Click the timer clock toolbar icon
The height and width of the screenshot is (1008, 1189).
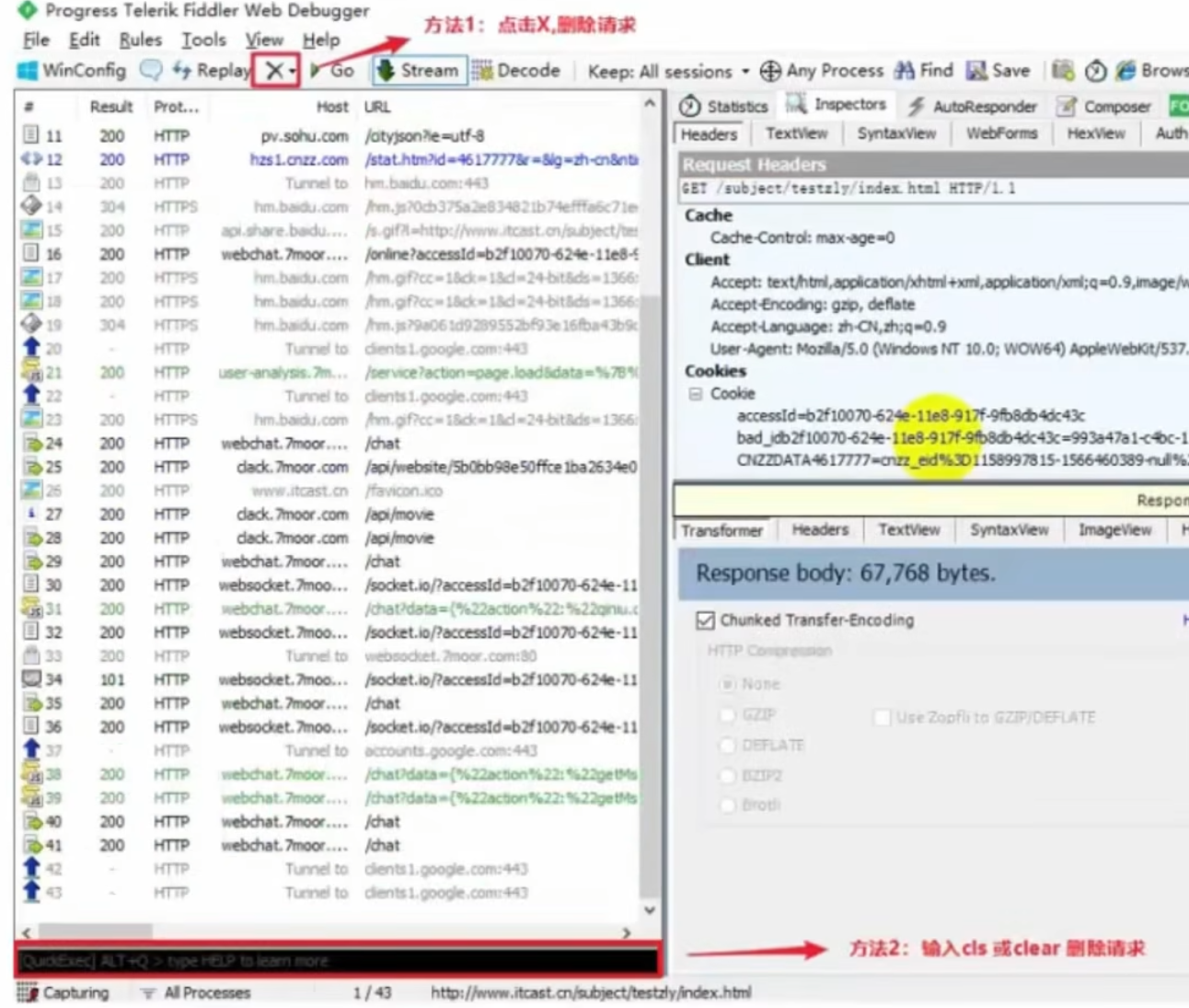[x=1095, y=71]
